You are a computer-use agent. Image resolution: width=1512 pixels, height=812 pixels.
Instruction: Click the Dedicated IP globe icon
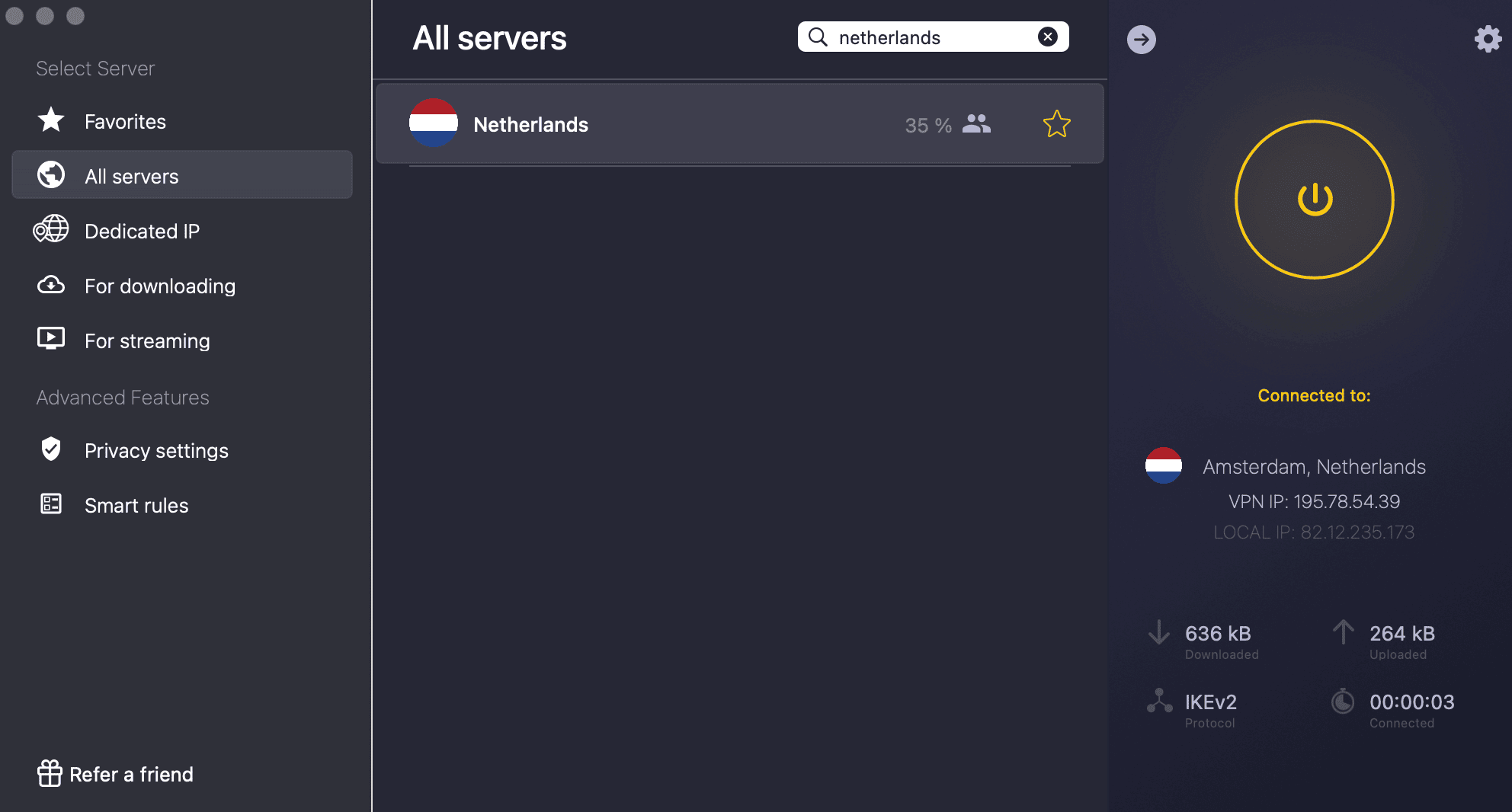click(51, 229)
